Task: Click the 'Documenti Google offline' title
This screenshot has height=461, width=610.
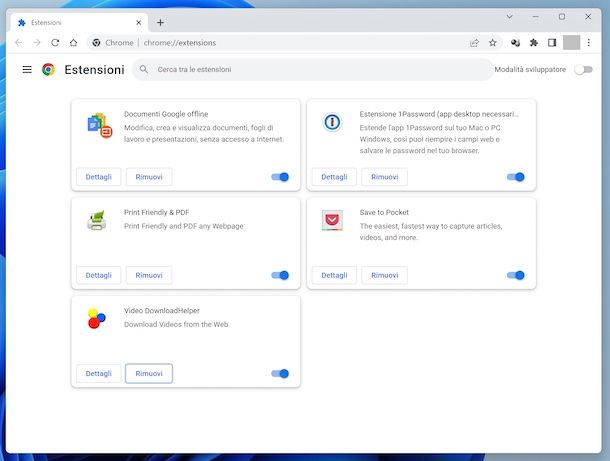Action: [x=166, y=114]
